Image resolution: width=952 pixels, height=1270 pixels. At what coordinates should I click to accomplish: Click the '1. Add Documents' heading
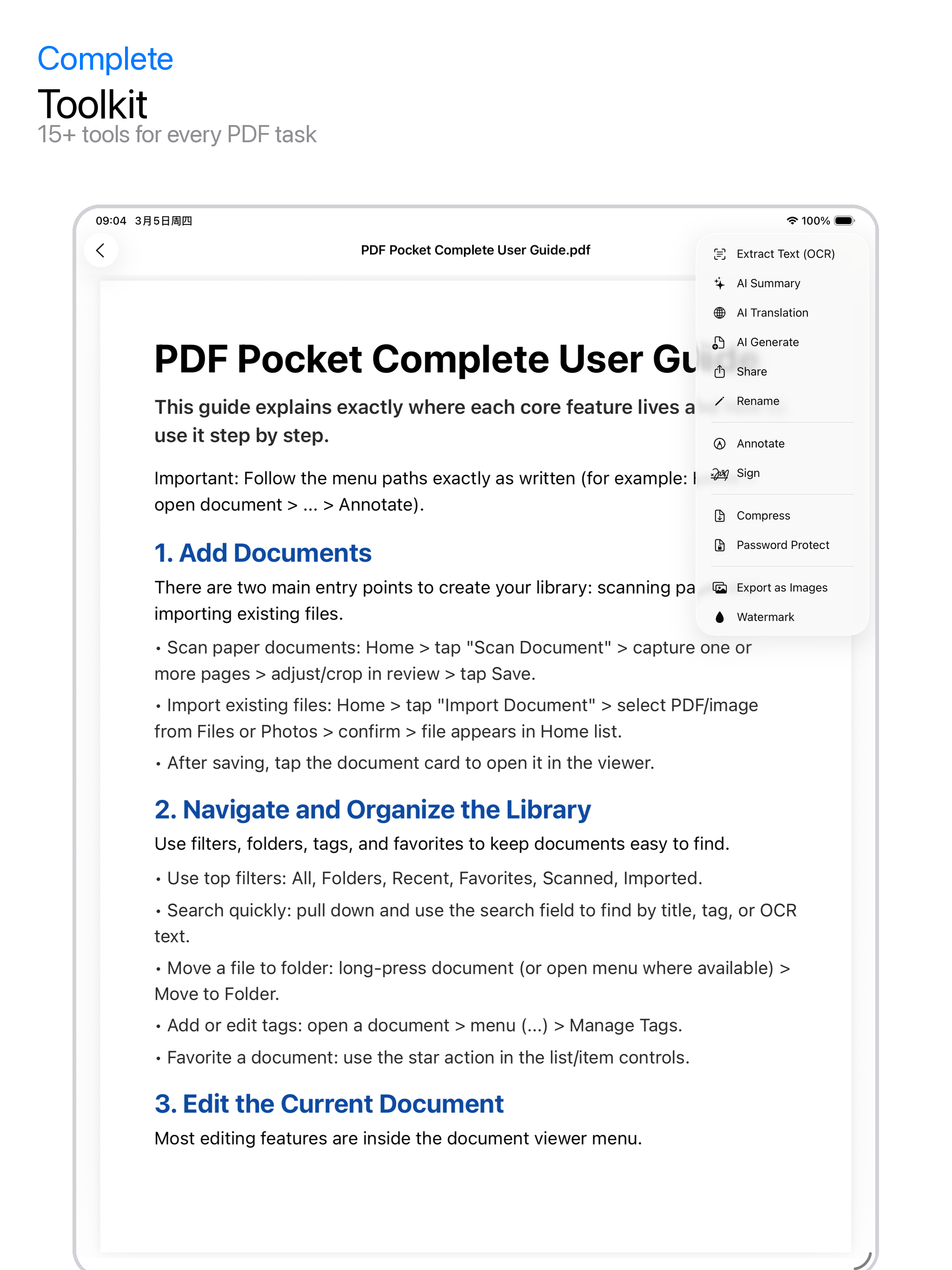click(263, 553)
